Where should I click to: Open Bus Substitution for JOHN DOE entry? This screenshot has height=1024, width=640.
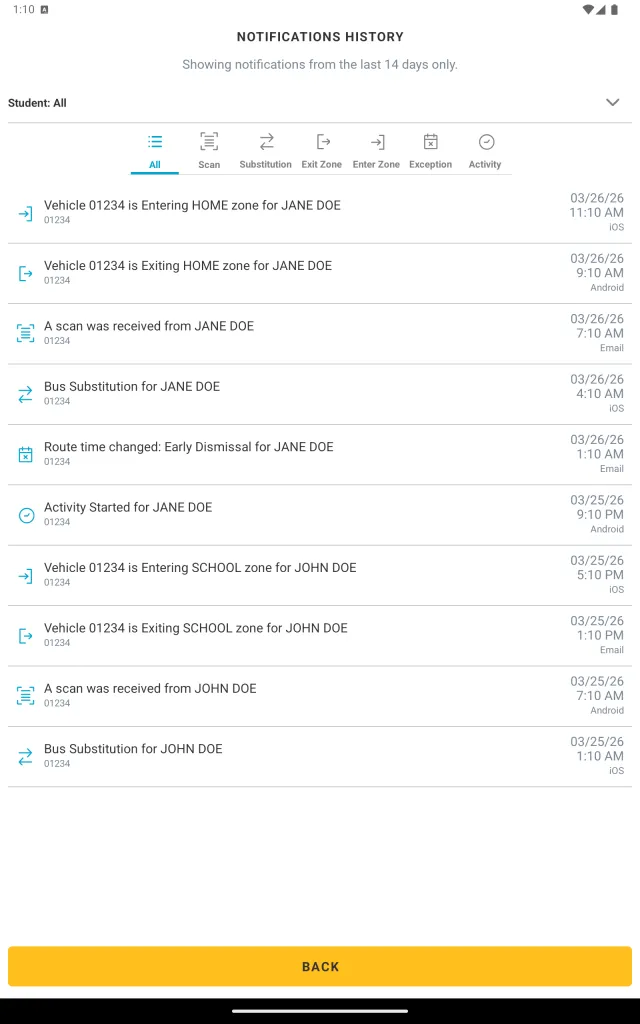pos(320,756)
